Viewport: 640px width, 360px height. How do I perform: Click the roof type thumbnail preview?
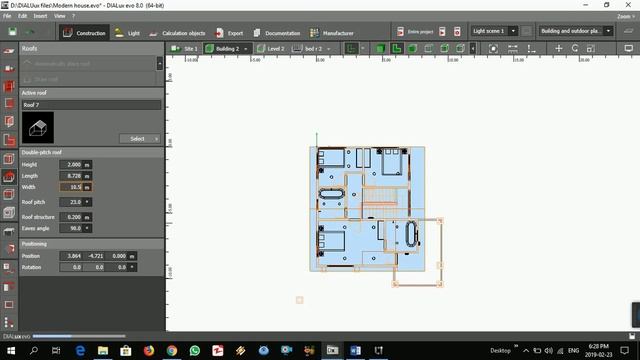pyautogui.click(x=38, y=127)
